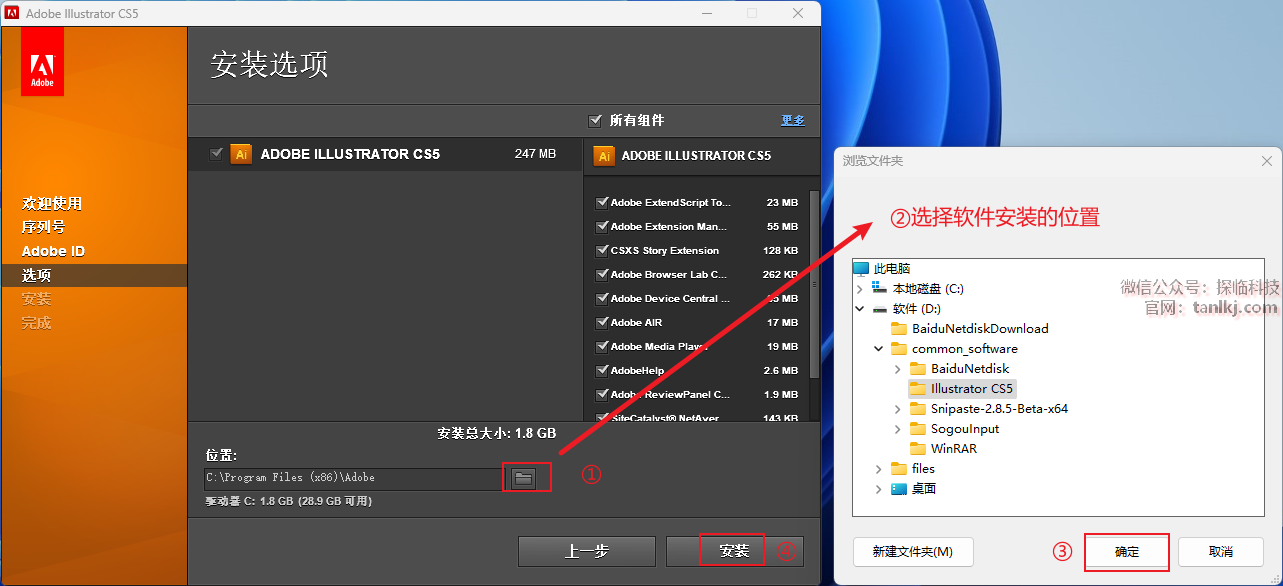This screenshot has height=586, width=1283.
Task: Select the ADOBE ILLUSTRATOR CS5 247 MB row
Action: pos(385,154)
